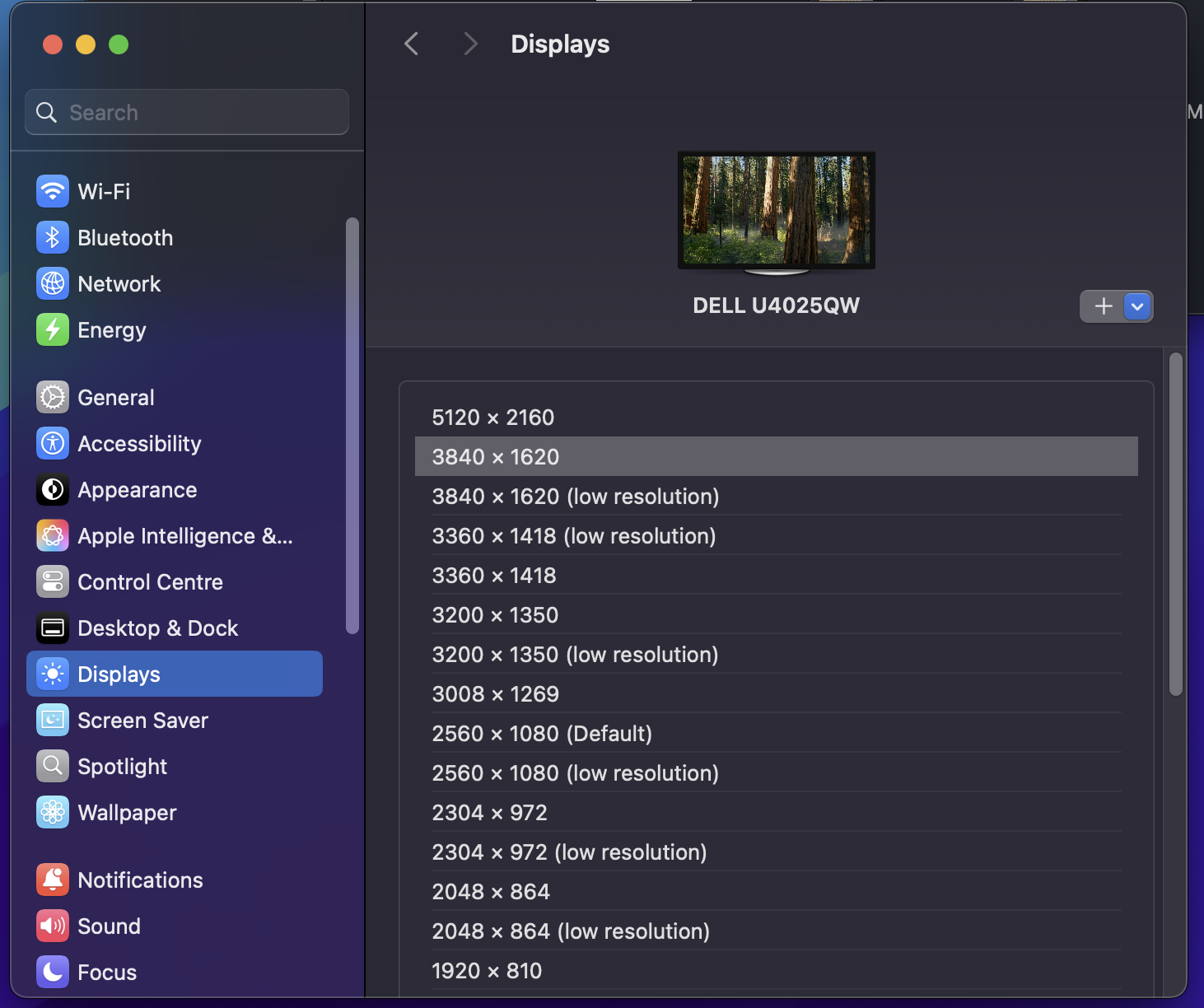Click the magnifier icon in the search field

(x=47, y=113)
